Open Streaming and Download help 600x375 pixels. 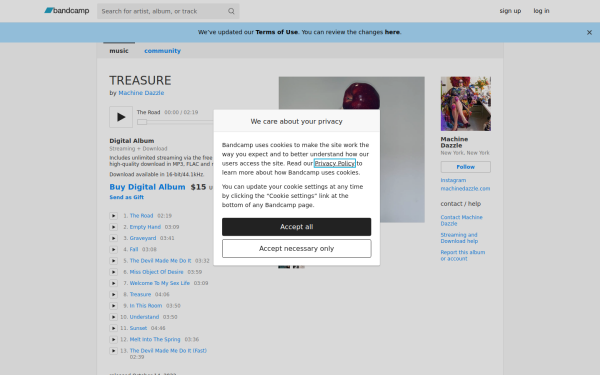(459, 238)
